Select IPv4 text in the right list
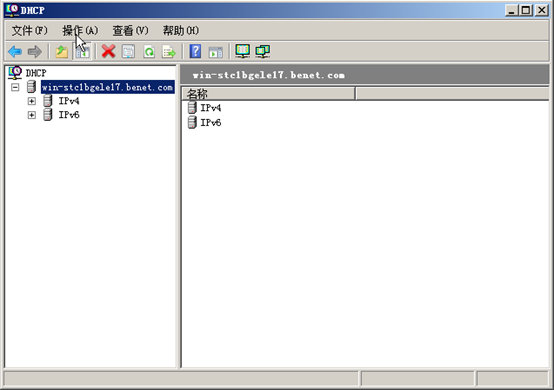 click(211, 108)
